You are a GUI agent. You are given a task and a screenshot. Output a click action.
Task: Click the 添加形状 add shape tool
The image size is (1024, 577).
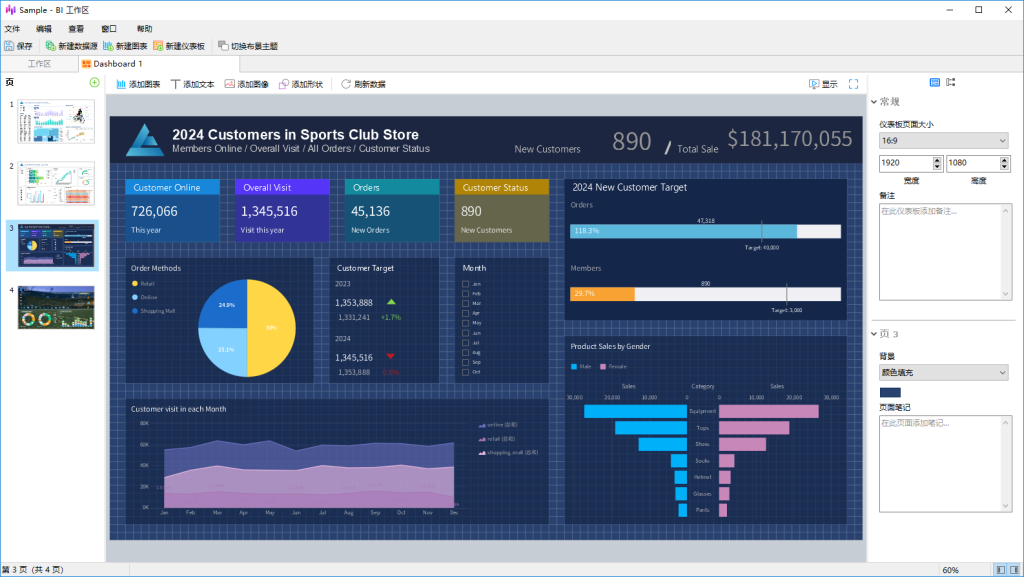click(300, 84)
